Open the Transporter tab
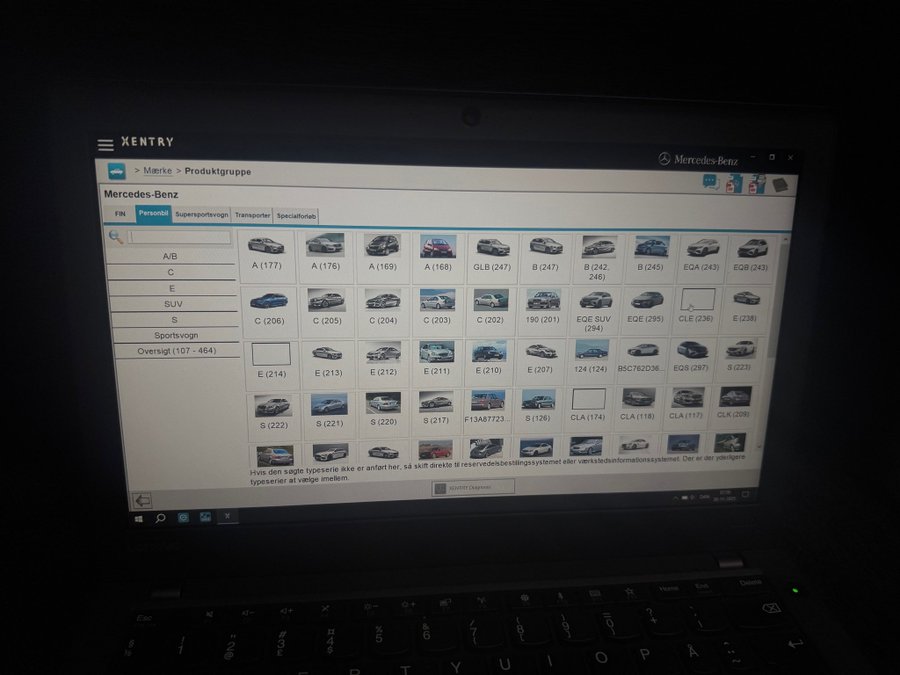 [252, 215]
